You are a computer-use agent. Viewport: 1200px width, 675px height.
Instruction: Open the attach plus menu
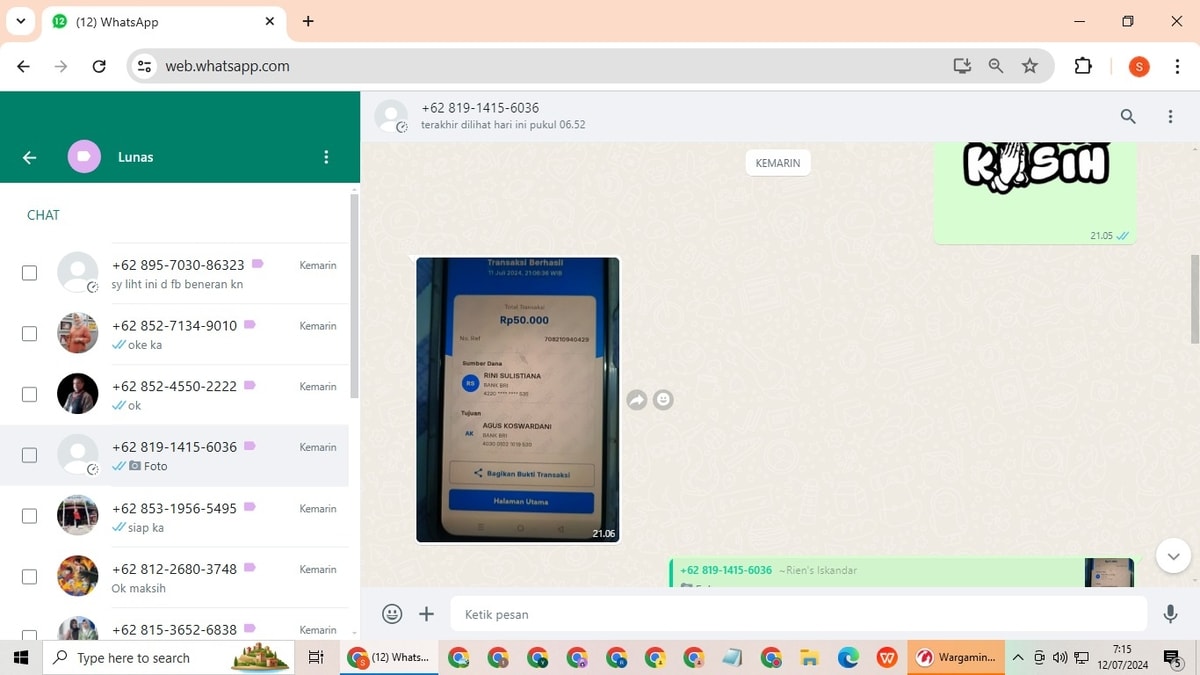[426, 614]
